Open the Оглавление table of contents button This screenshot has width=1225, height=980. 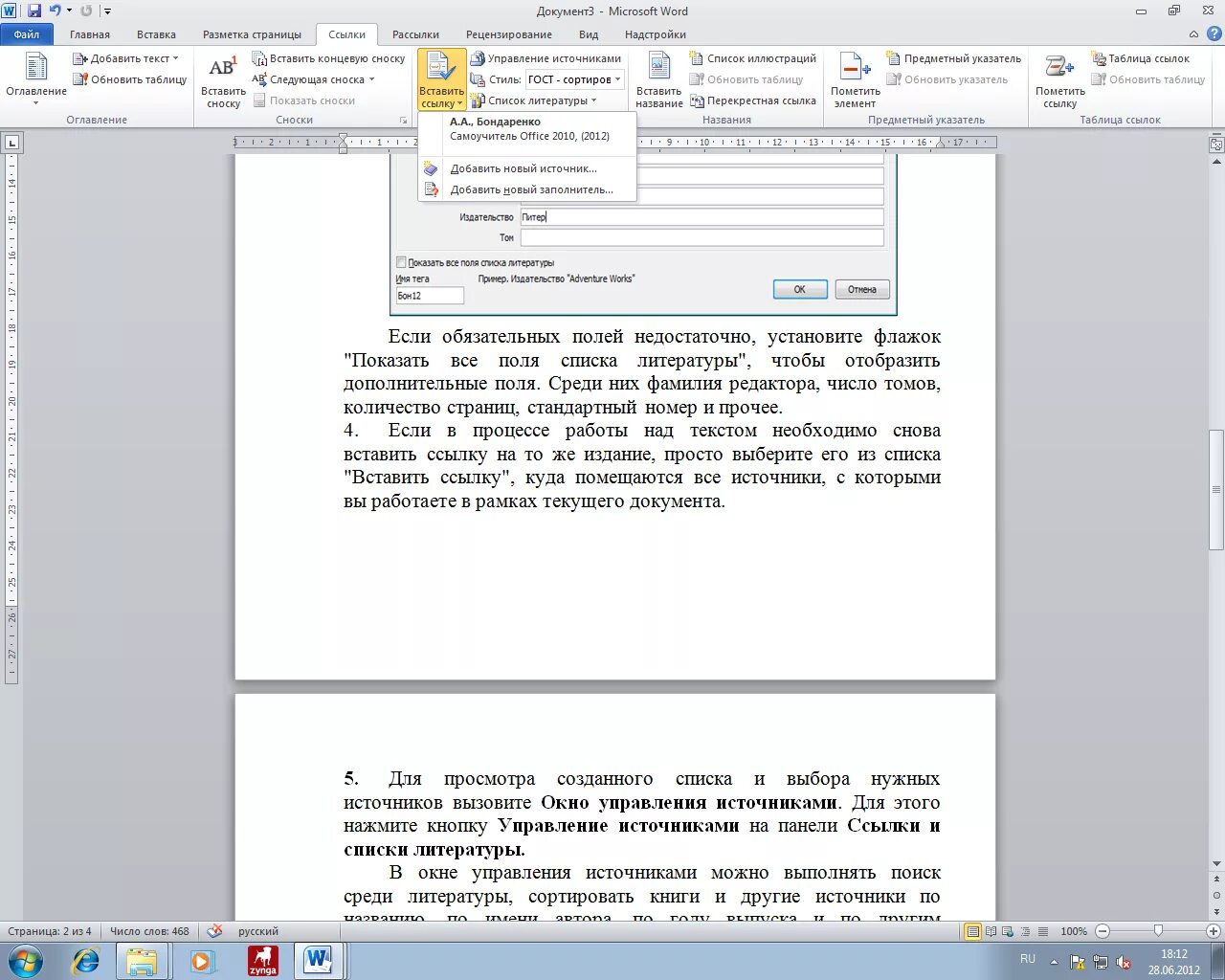[36, 80]
